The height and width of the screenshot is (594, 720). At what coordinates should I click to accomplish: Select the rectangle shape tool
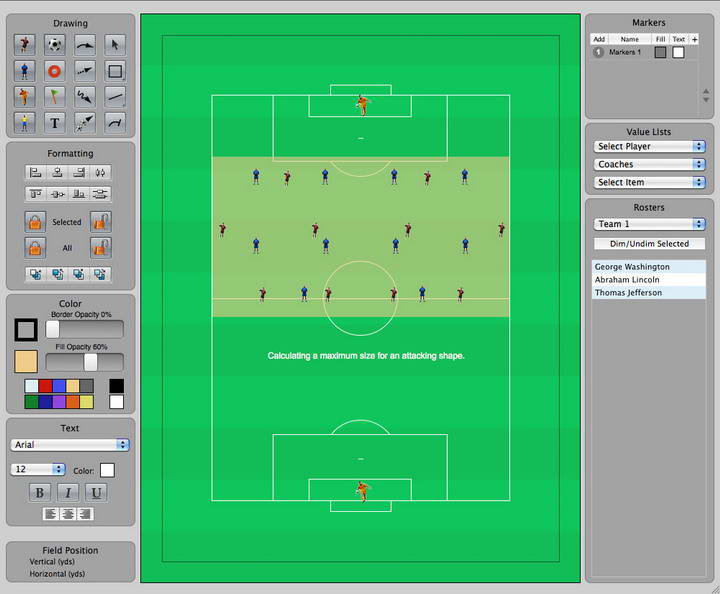(115, 71)
